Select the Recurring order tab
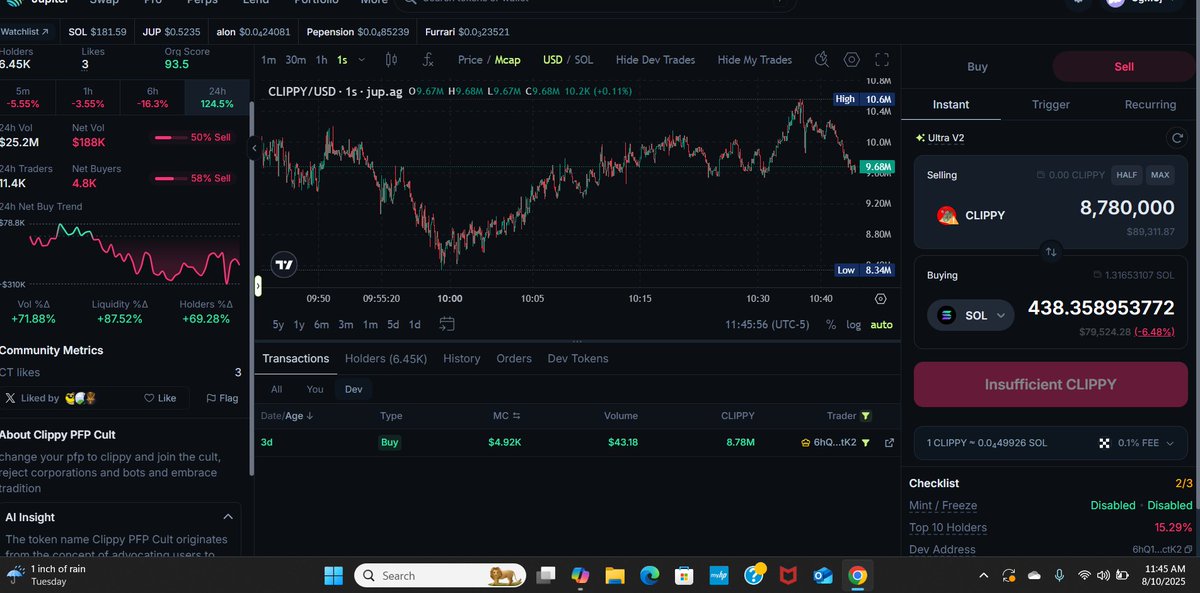The image size is (1200, 593). (x=1150, y=104)
